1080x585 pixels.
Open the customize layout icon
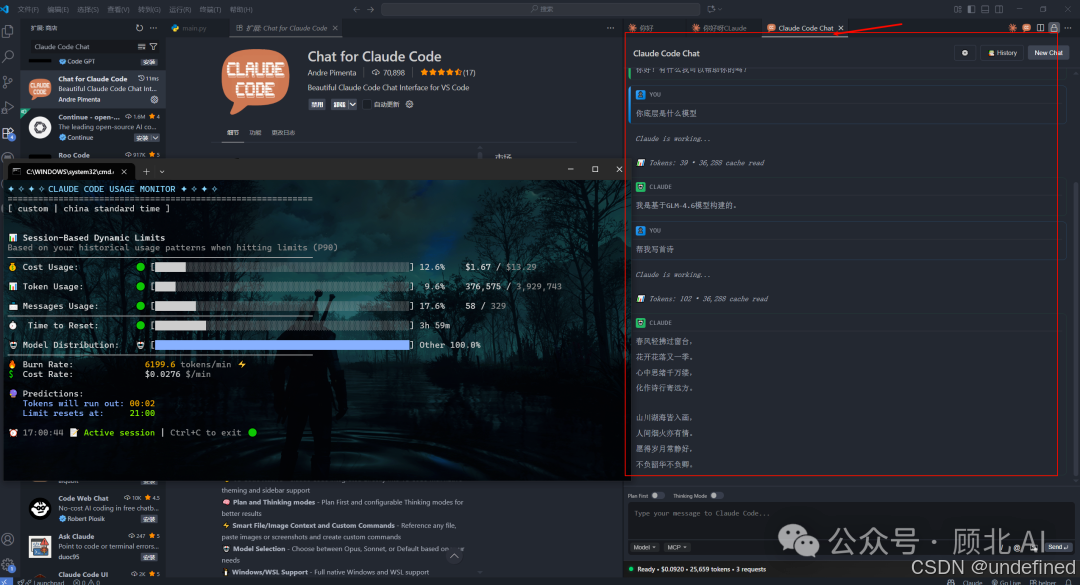957,9
